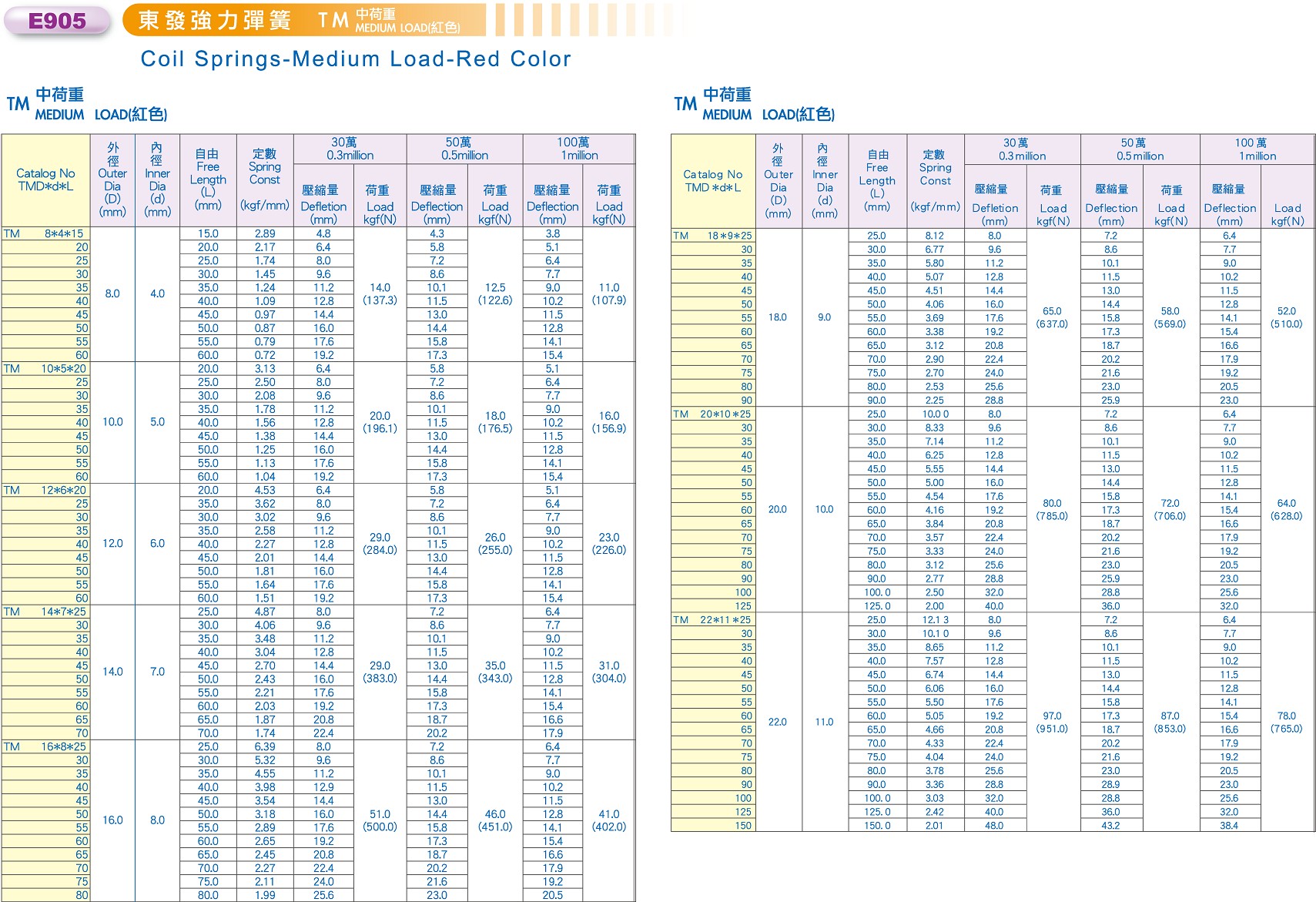Select catalog row TM 16*8*25
Screen dimensions: 1316x902
point(45,746)
